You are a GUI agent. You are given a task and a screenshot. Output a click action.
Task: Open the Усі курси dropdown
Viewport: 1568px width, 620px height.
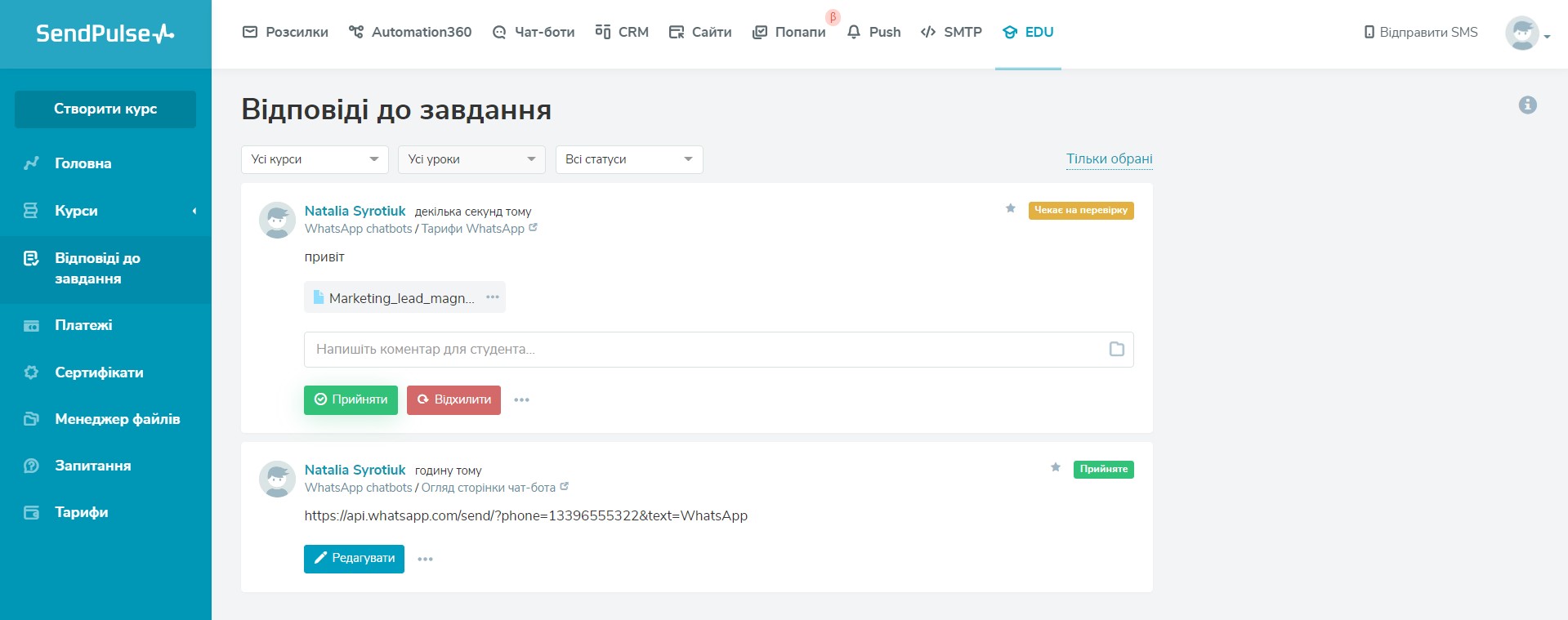pyautogui.click(x=315, y=159)
